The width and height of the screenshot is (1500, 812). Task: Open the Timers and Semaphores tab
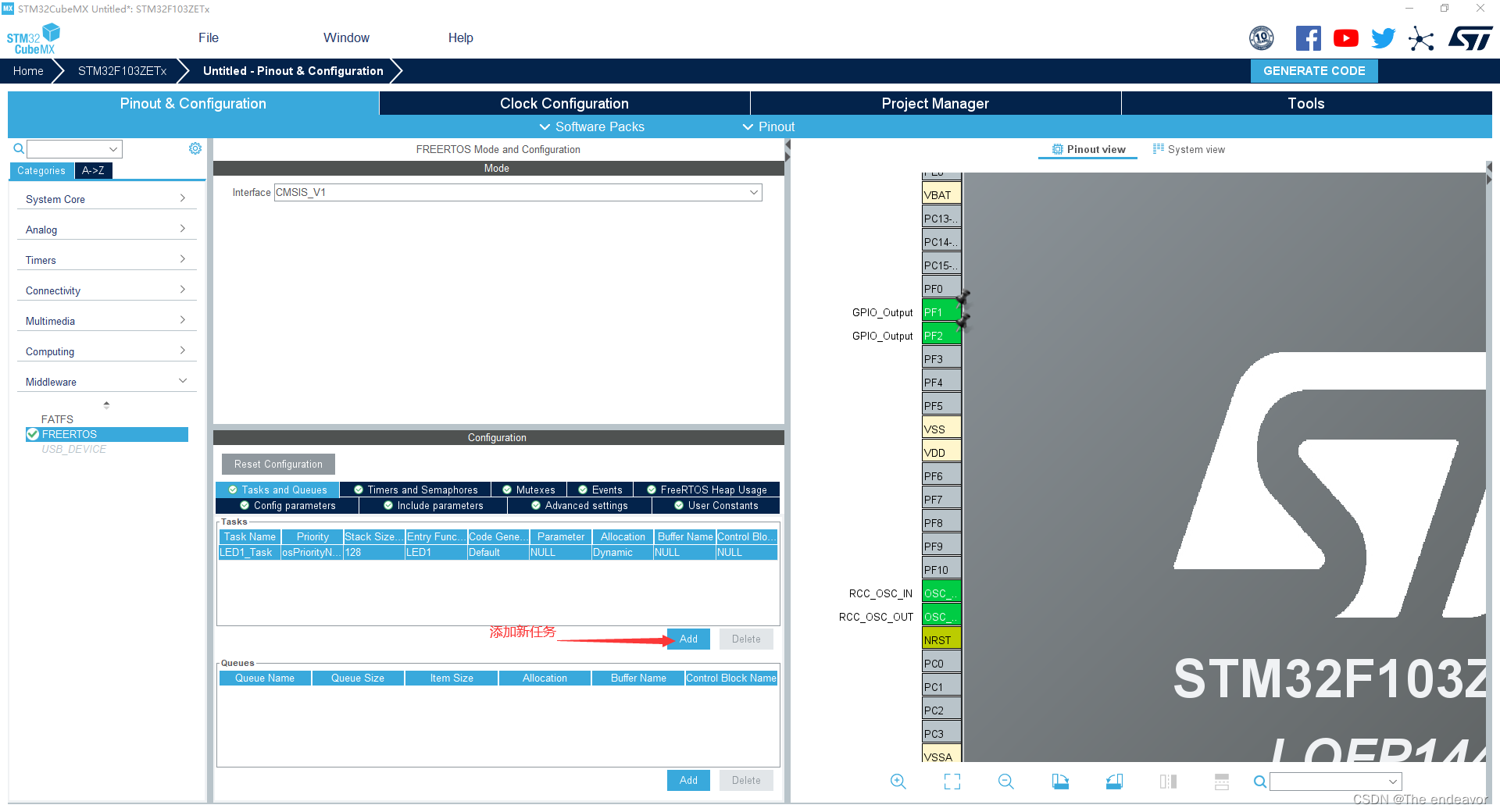416,490
